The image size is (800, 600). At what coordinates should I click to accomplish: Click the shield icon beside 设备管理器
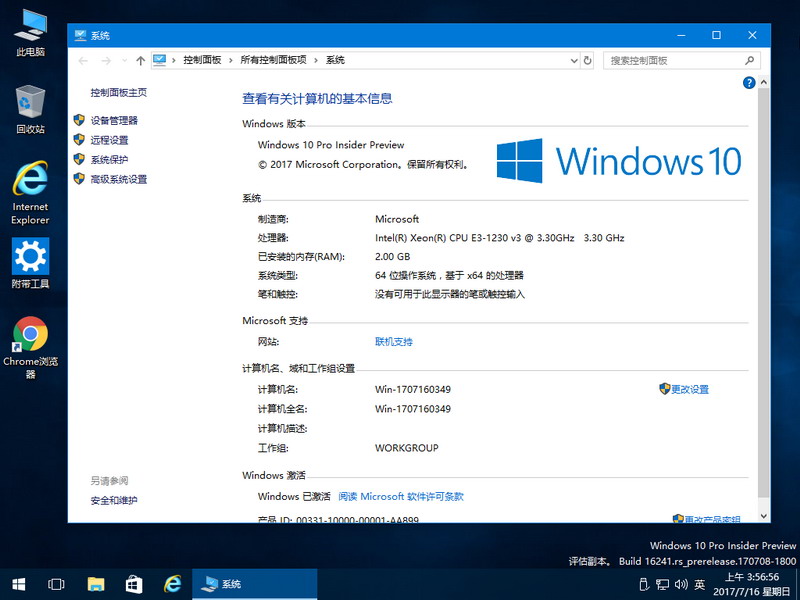click(x=79, y=120)
